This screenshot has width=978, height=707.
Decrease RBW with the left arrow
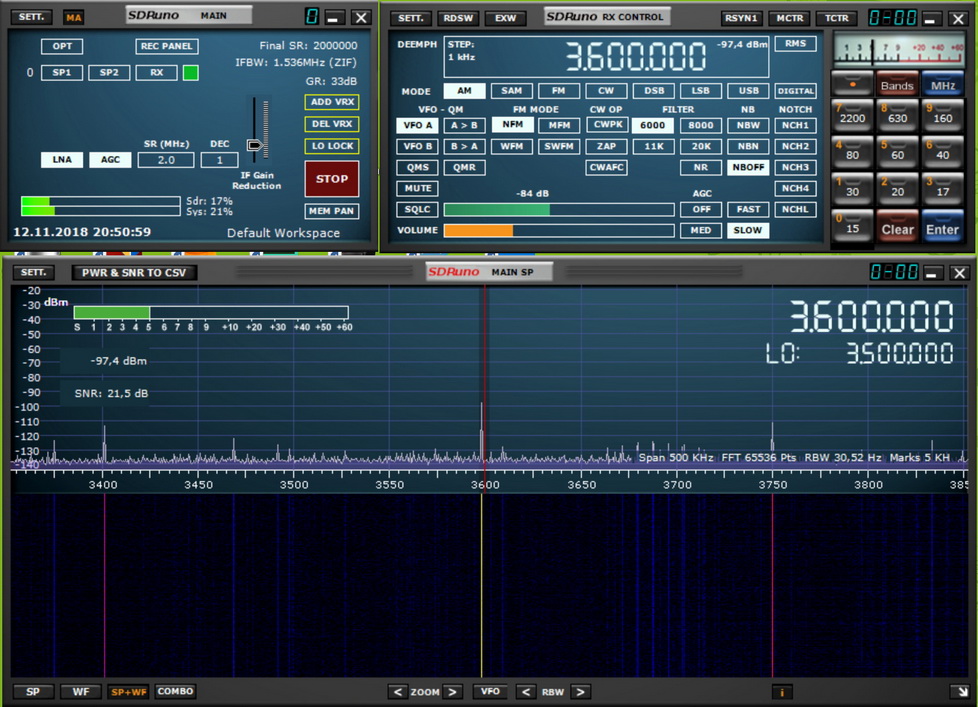pyautogui.click(x=525, y=691)
